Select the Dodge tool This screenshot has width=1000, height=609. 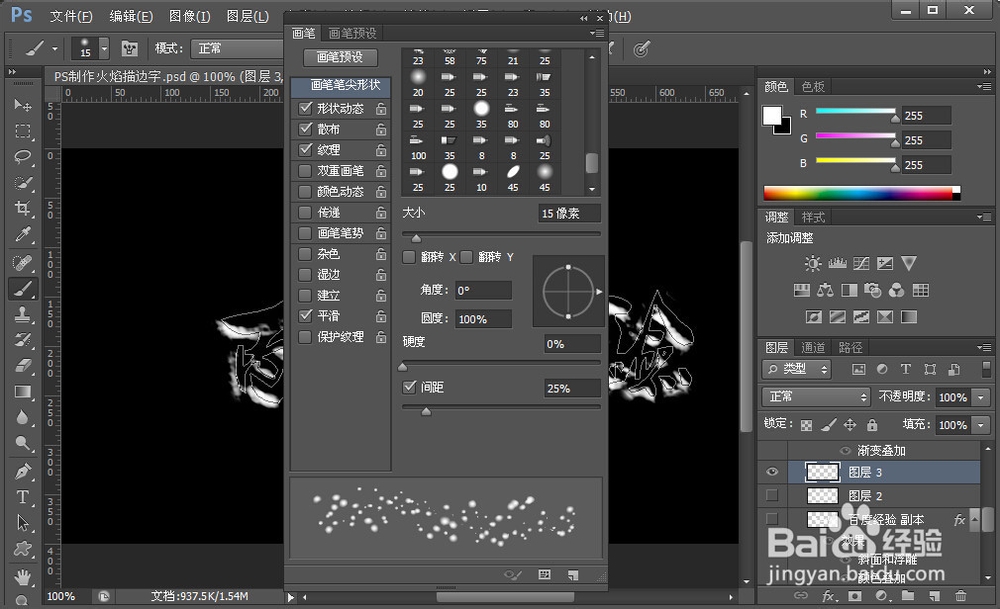(23, 444)
